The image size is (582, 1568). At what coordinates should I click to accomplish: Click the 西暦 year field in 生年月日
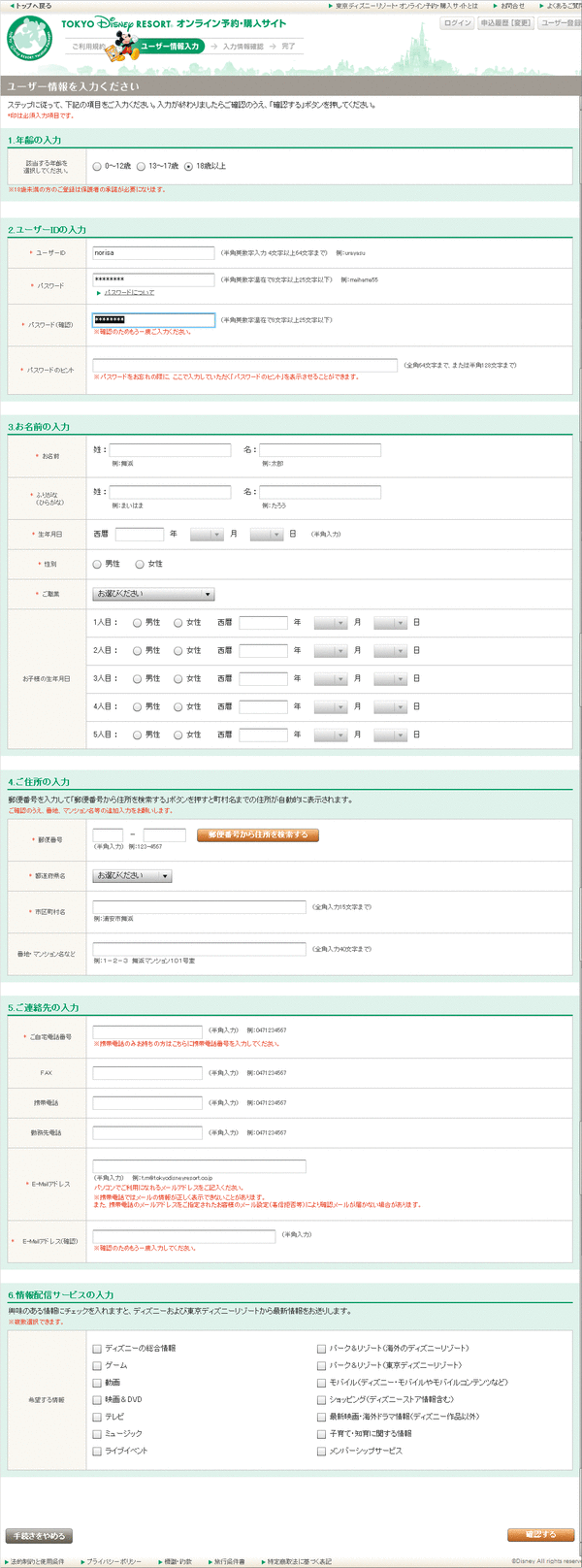[x=139, y=535]
